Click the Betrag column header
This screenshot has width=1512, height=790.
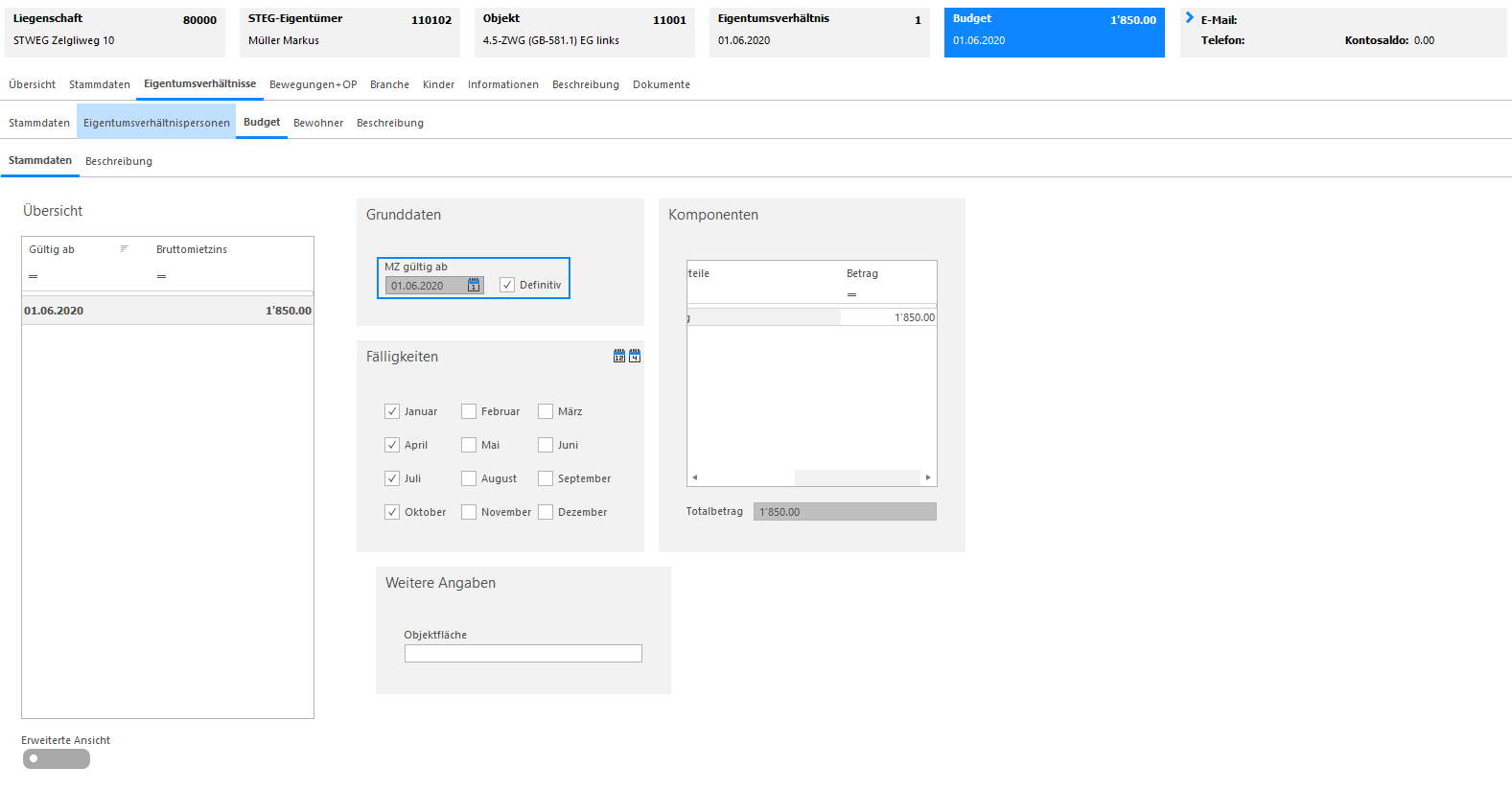[x=862, y=273]
